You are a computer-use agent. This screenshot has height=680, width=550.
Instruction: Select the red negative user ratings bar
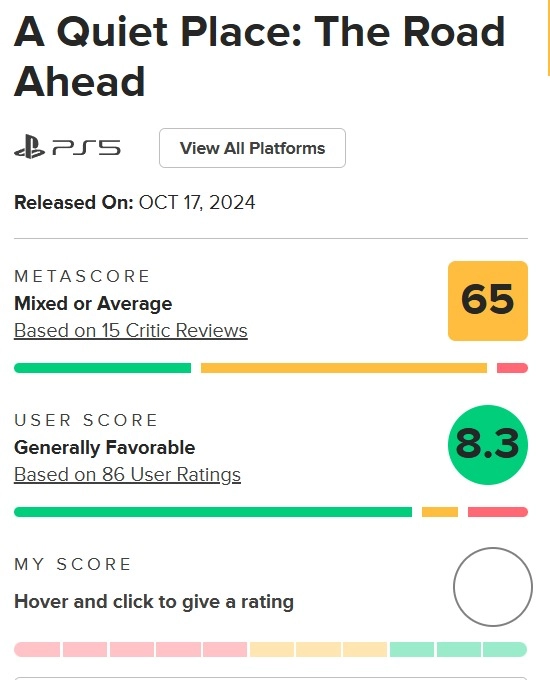(498, 512)
